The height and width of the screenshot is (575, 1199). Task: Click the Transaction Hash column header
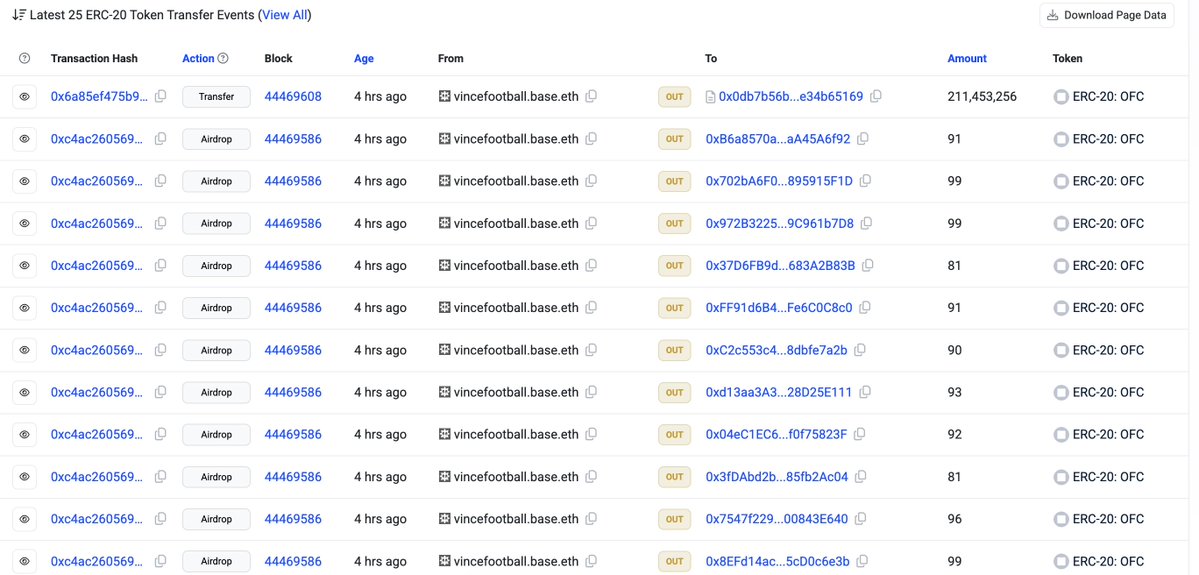point(94,58)
